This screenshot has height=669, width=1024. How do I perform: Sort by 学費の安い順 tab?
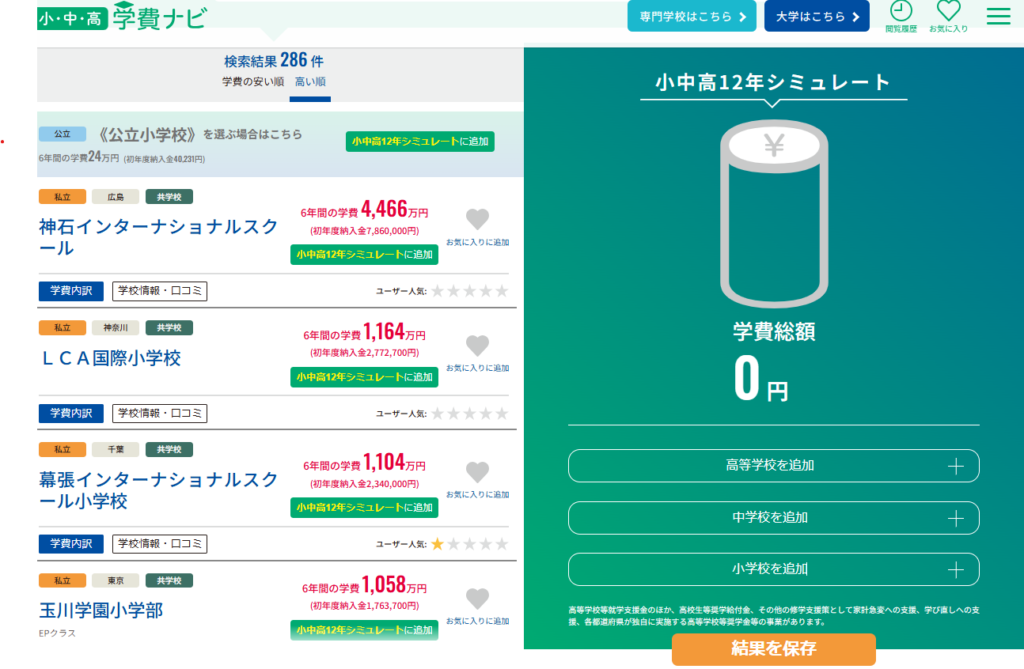coord(253,82)
